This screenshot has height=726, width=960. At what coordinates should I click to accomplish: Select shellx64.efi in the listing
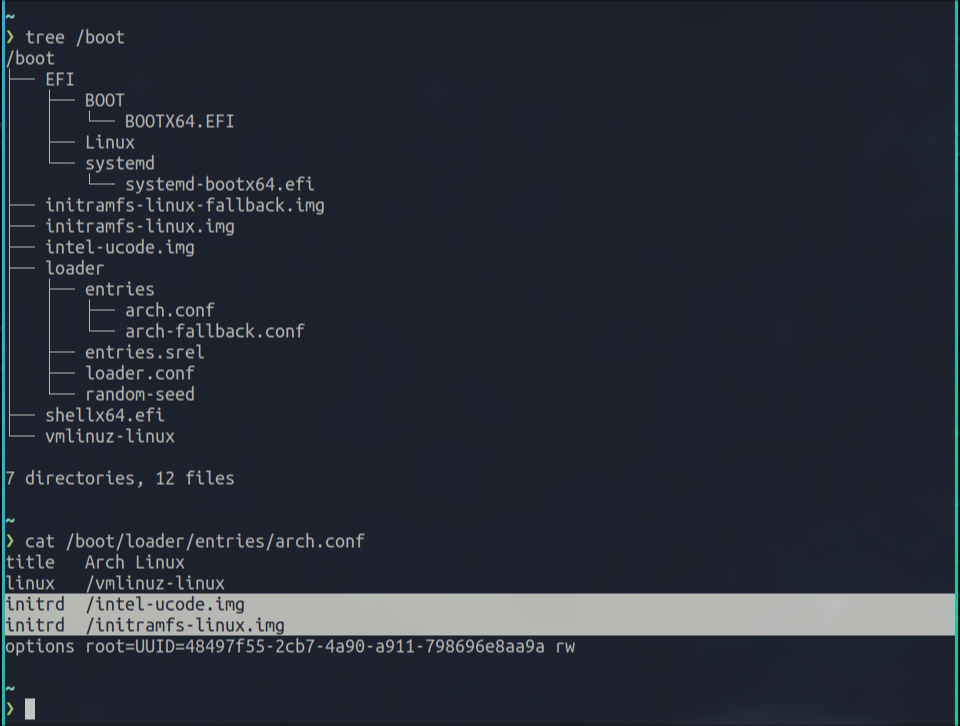click(105, 416)
